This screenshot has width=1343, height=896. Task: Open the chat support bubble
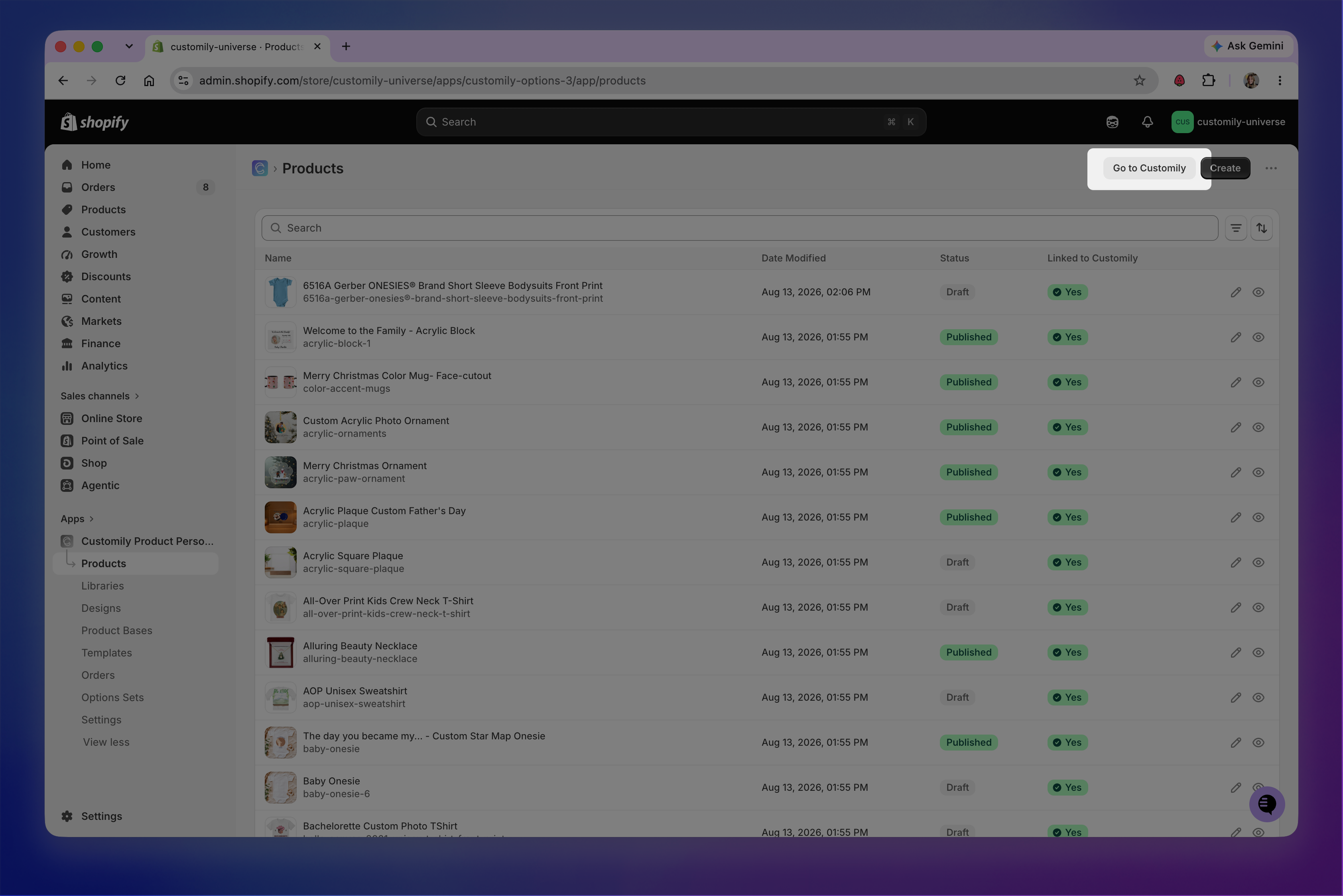pos(1267,804)
